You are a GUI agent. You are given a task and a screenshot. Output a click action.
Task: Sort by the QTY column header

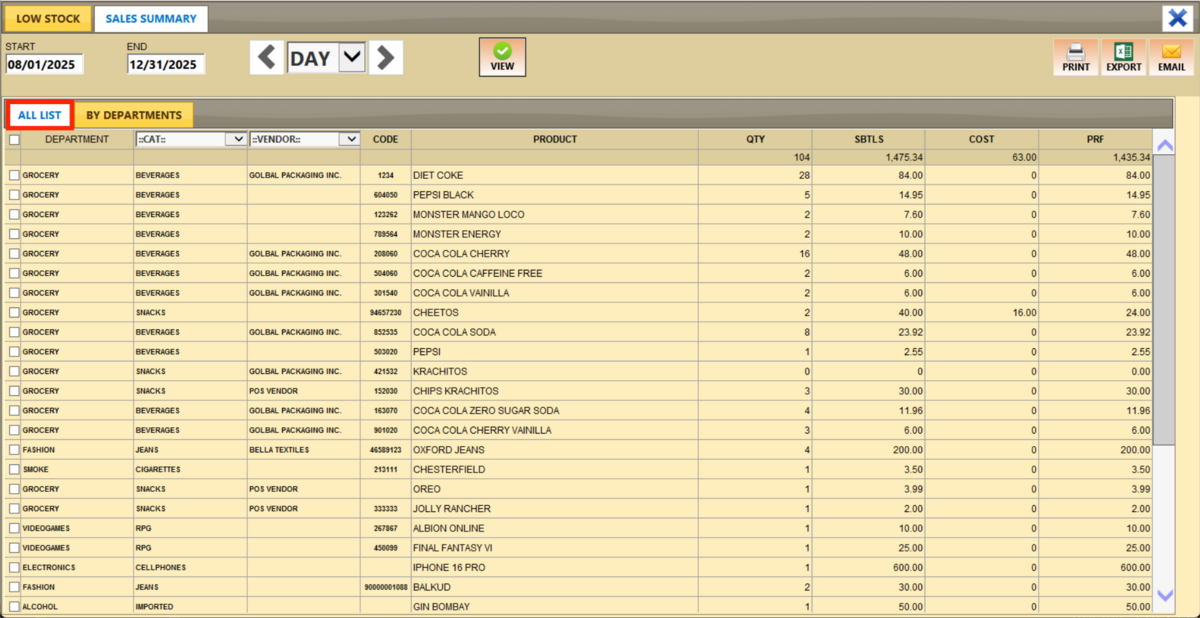pos(755,139)
